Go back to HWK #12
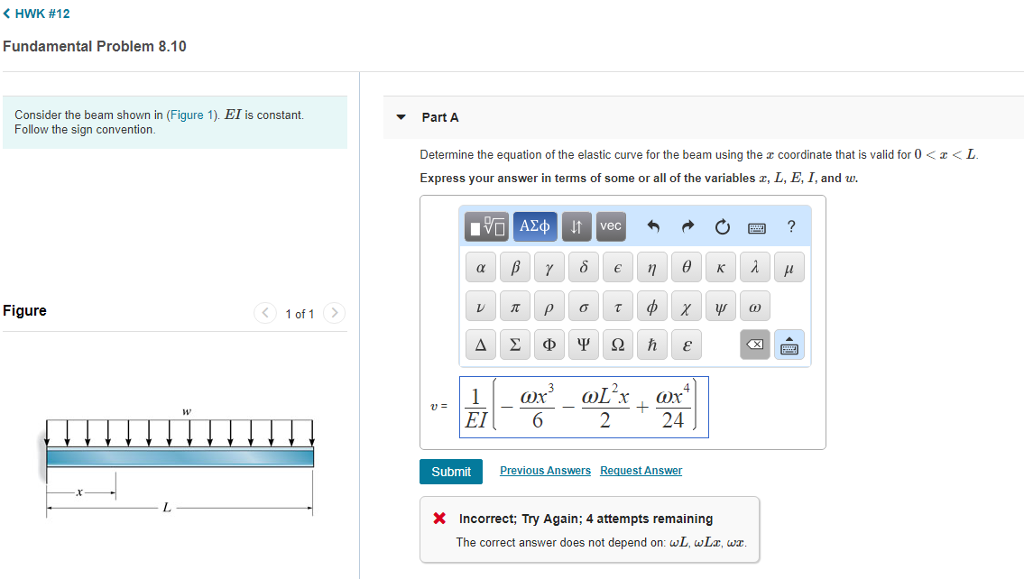This screenshot has width=1024, height=579. (36, 14)
